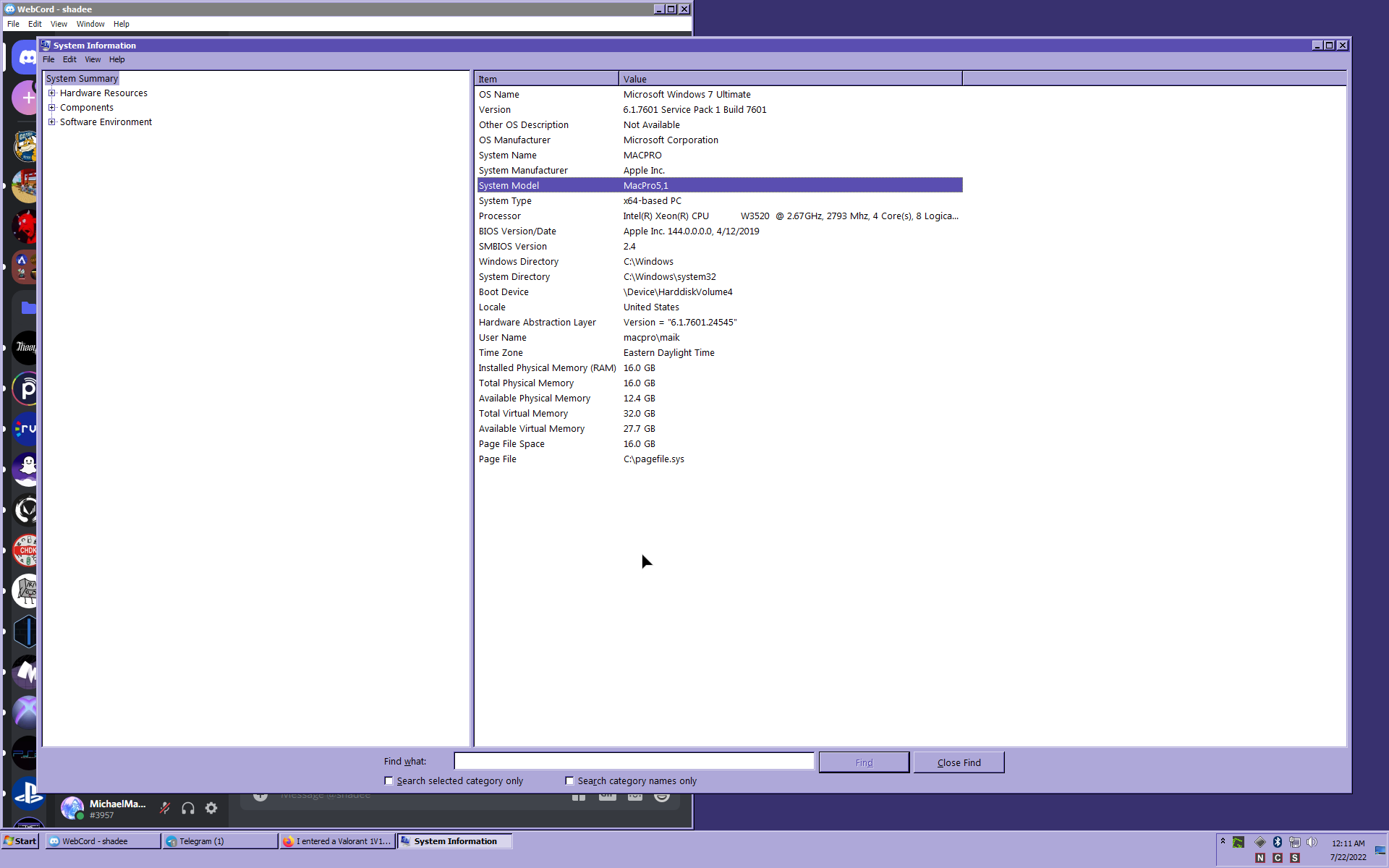
Task: Select the Page File C:\pagefile.sys row
Action: [720, 459]
